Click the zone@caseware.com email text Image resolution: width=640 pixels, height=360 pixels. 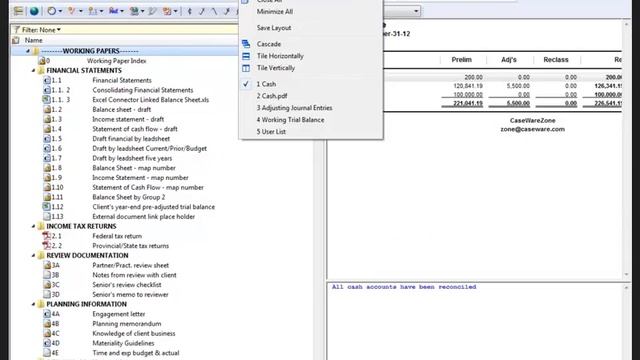pyautogui.click(x=533, y=129)
